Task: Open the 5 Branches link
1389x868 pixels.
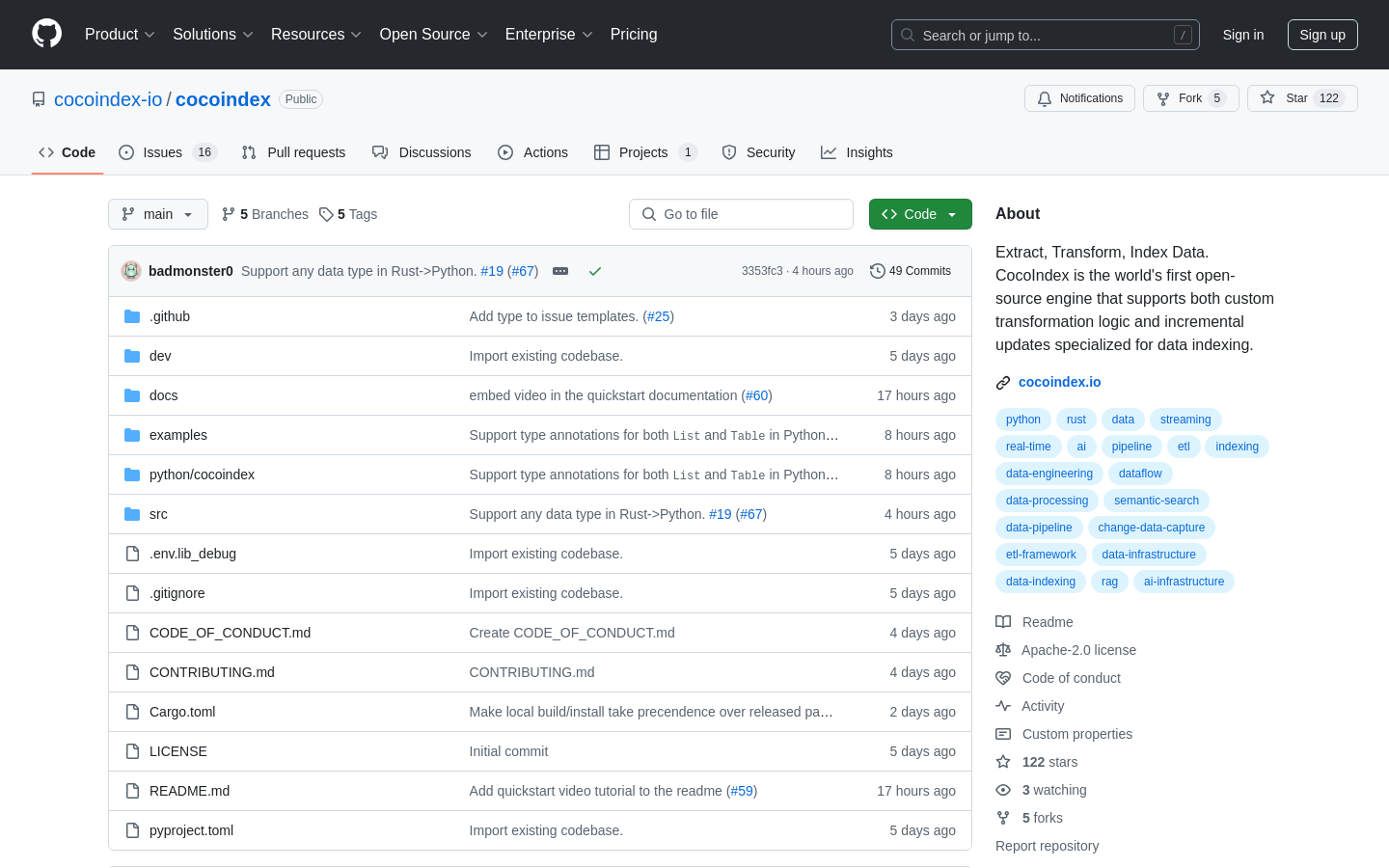Action: 265,214
